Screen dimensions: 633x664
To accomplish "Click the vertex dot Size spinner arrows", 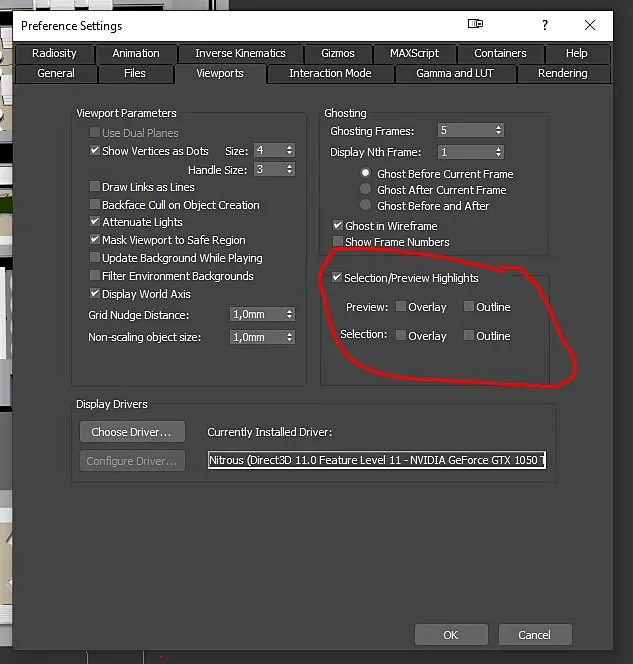I will pyautogui.click(x=289, y=150).
